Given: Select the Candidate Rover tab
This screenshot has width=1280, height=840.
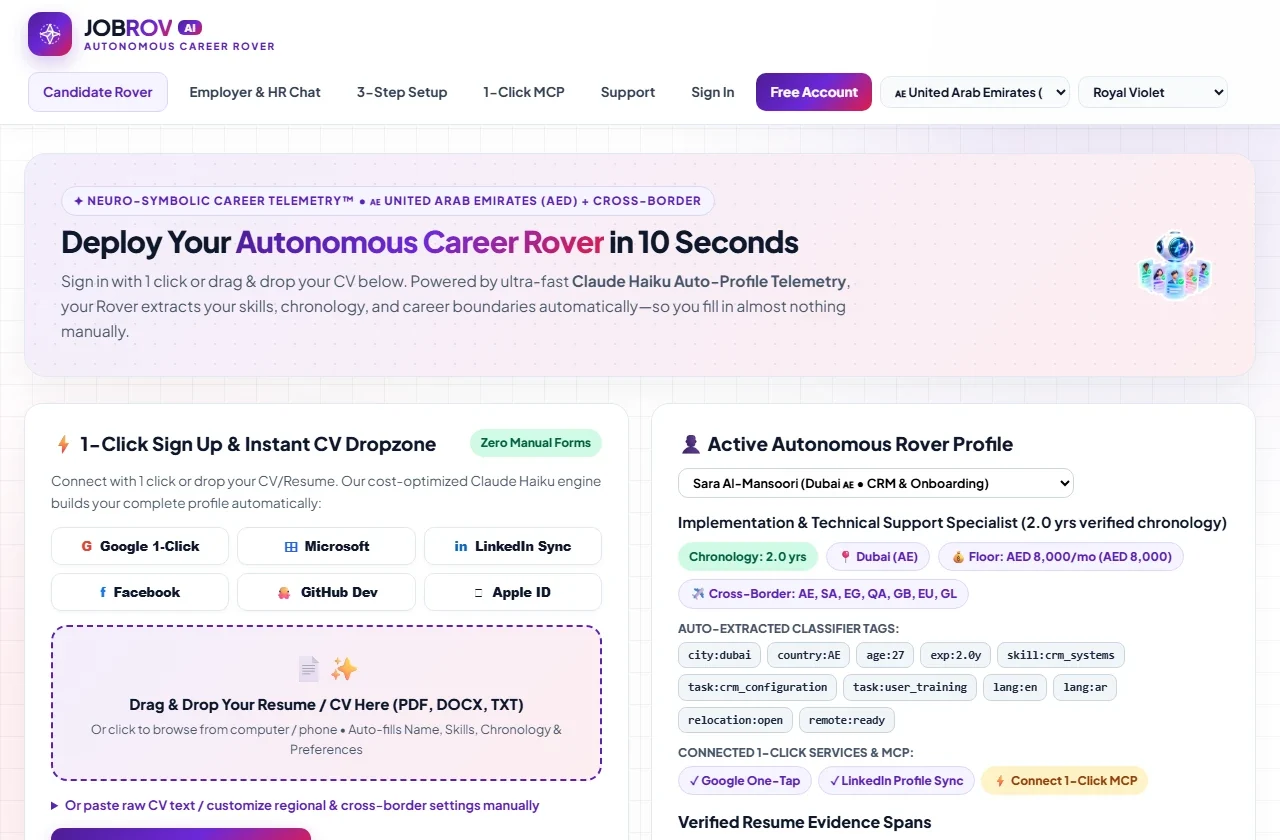Looking at the screenshot, I should [x=98, y=92].
